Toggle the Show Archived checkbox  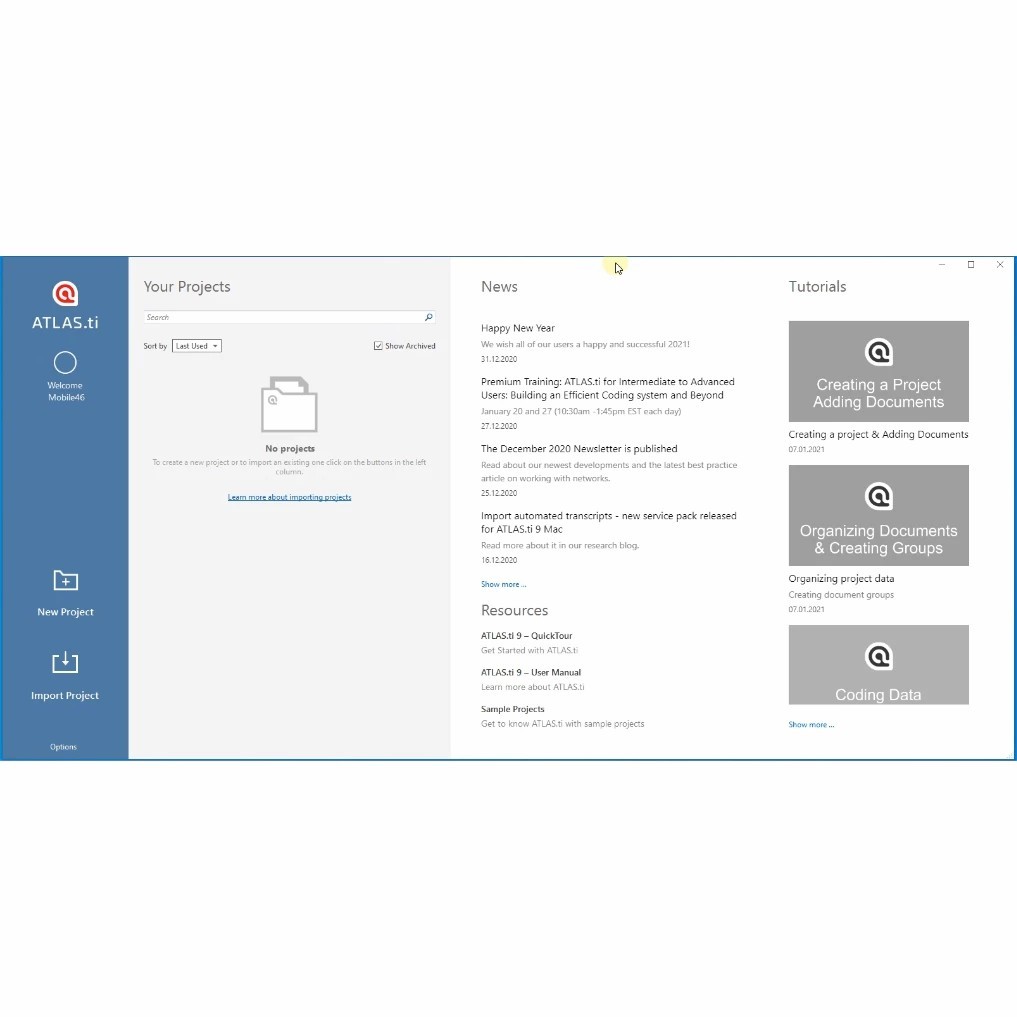pos(378,346)
